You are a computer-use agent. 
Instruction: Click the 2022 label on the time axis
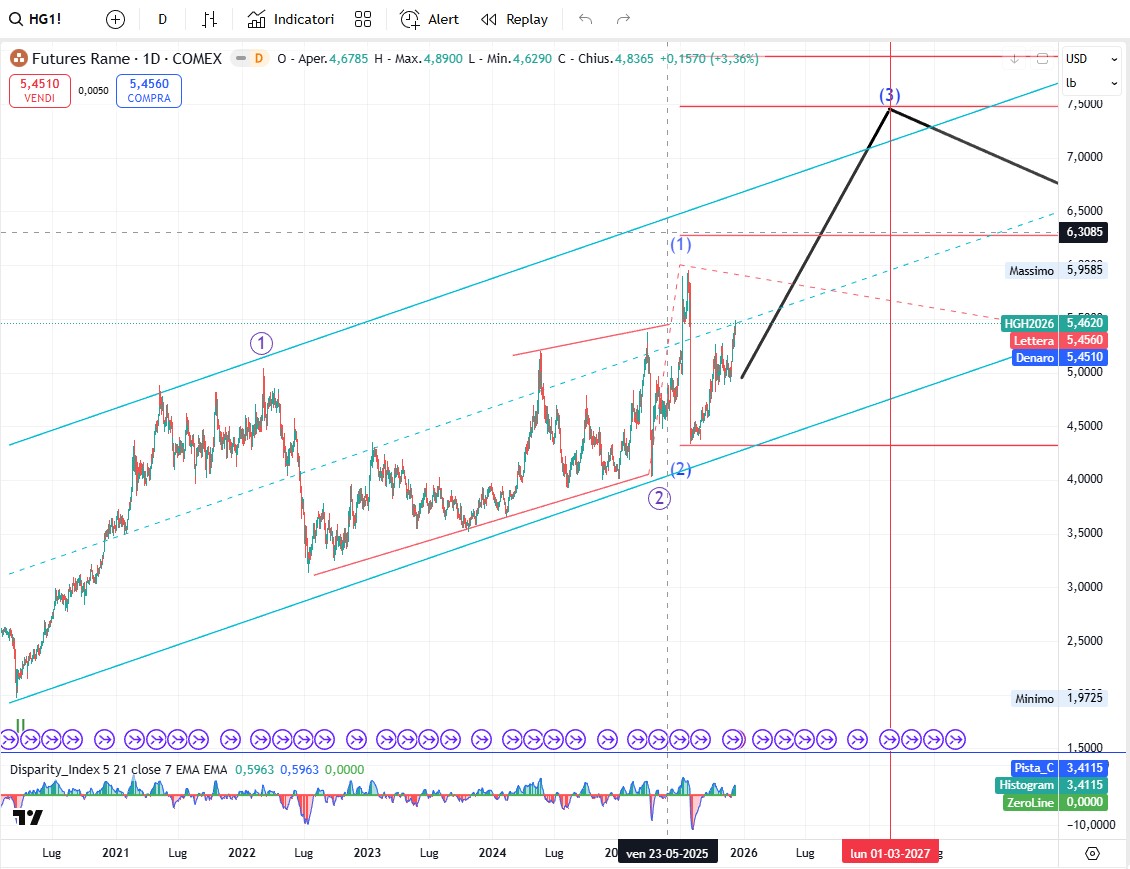tap(241, 853)
